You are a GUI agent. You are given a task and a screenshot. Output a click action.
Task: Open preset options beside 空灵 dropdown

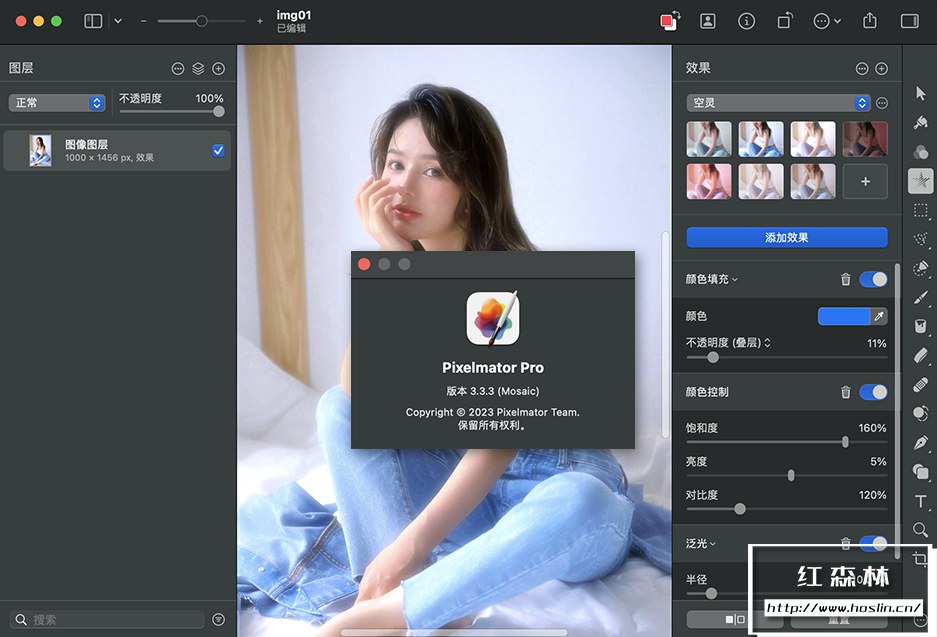point(881,103)
